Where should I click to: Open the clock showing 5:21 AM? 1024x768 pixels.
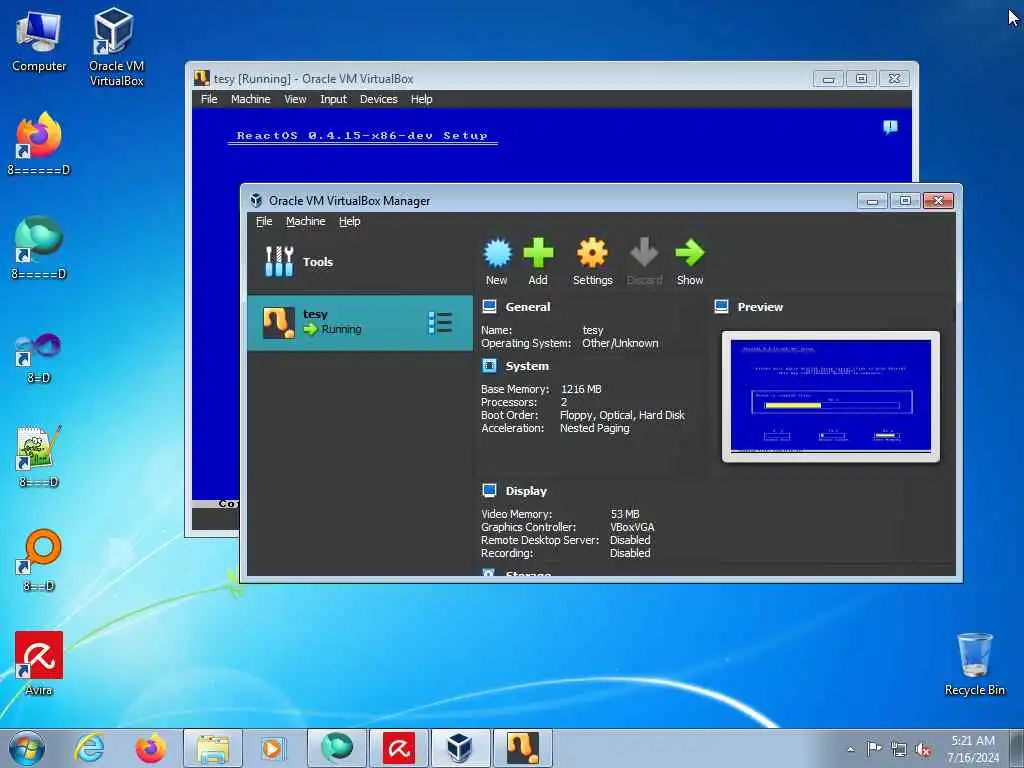tap(972, 749)
